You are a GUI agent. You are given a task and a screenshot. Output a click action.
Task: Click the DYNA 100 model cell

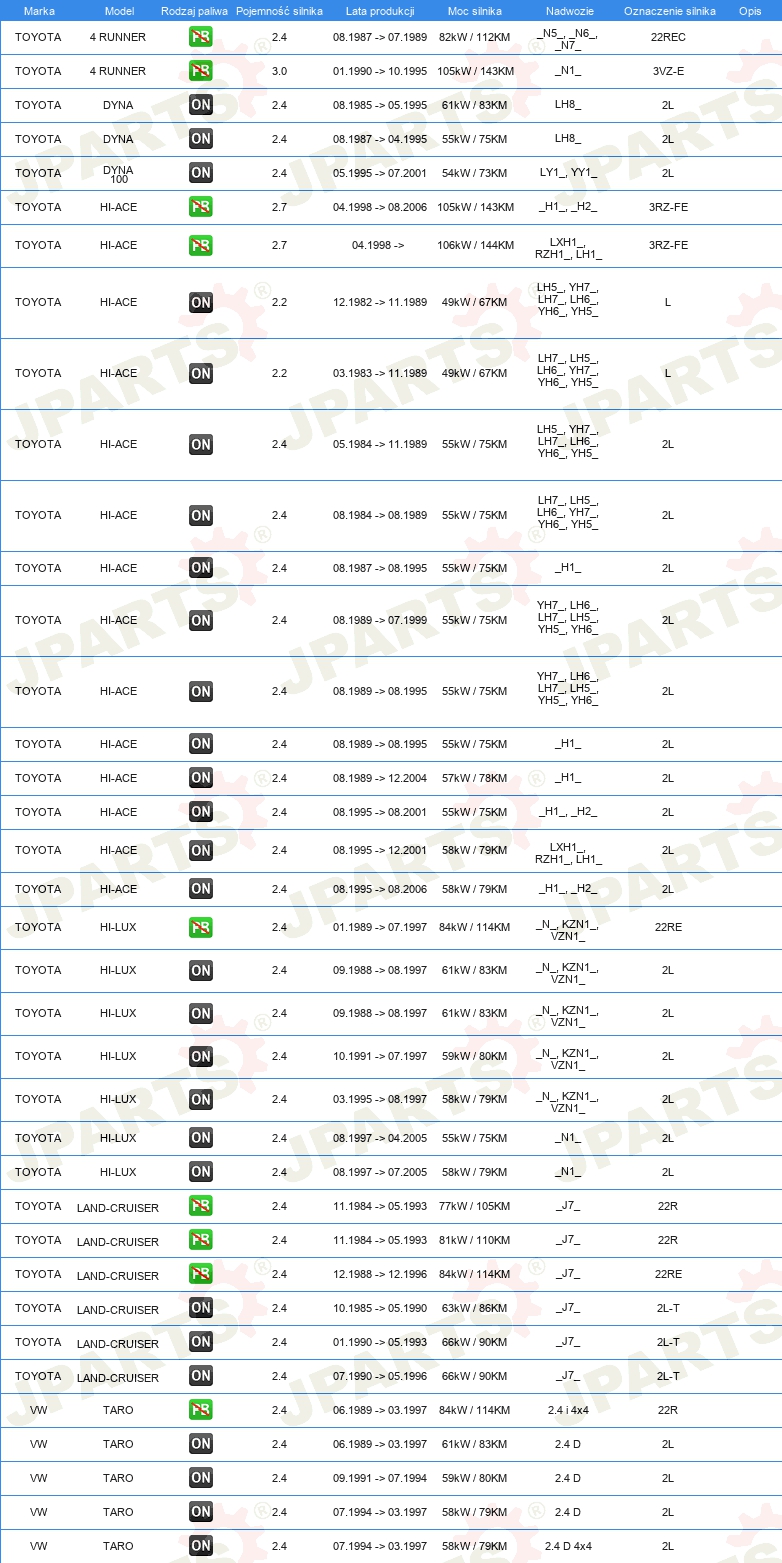(118, 174)
